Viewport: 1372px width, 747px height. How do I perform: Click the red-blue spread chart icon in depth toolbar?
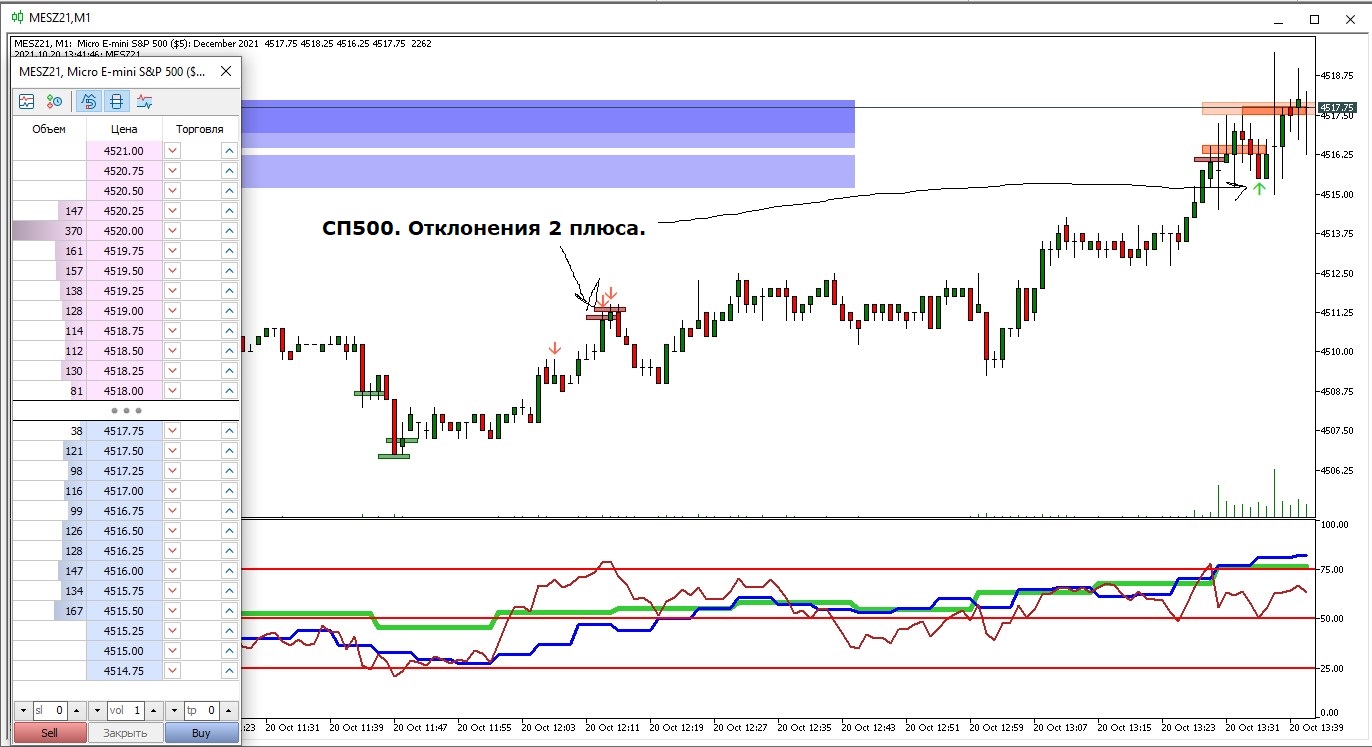145,101
